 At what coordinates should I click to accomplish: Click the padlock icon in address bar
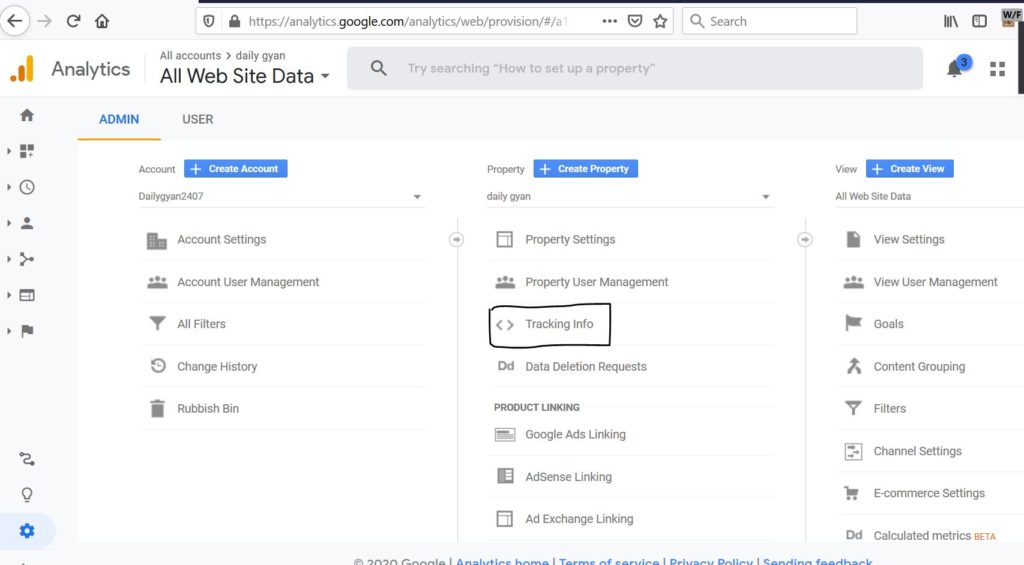tap(234, 22)
